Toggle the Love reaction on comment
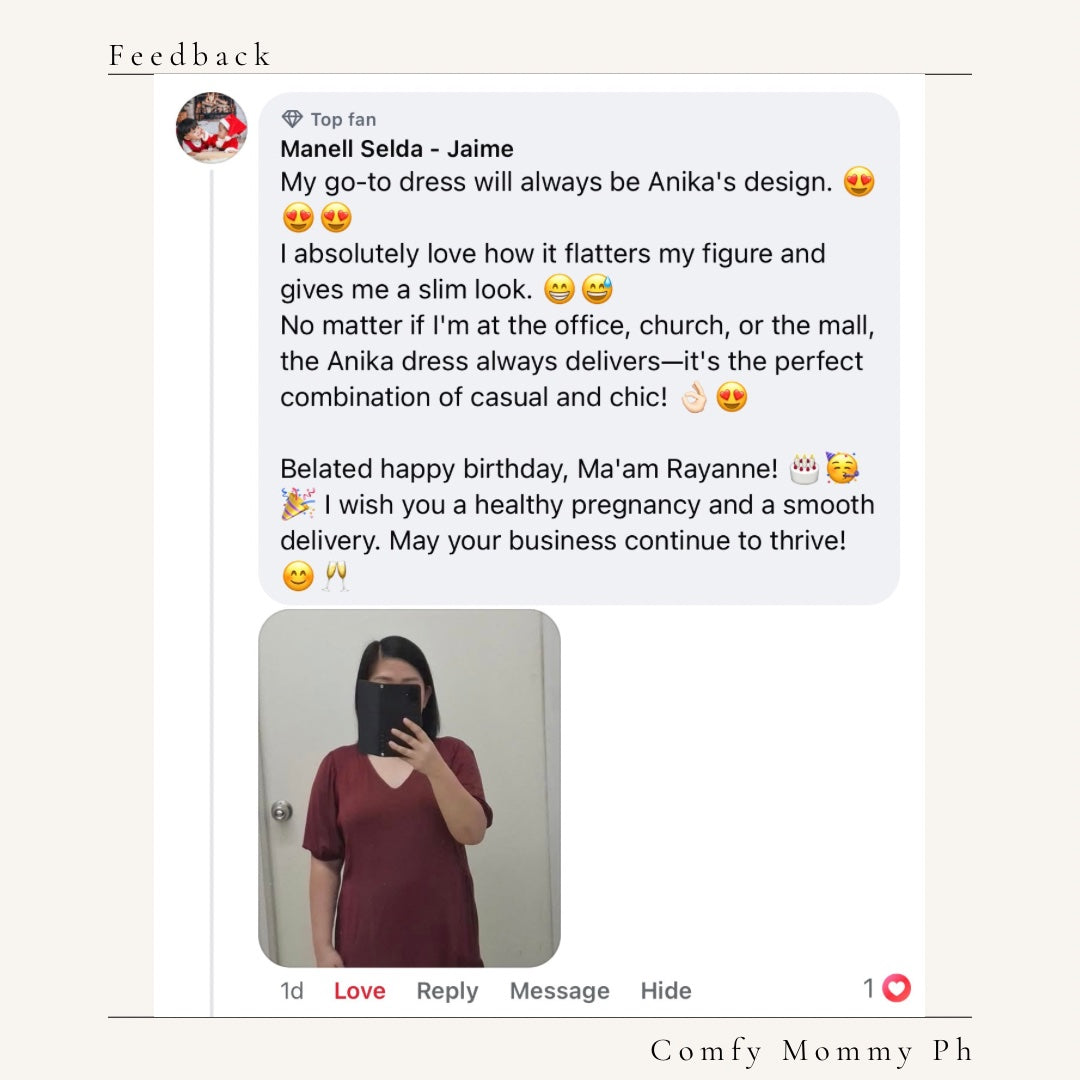This screenshot has height=1080, width=1080. tap(360, 990)
